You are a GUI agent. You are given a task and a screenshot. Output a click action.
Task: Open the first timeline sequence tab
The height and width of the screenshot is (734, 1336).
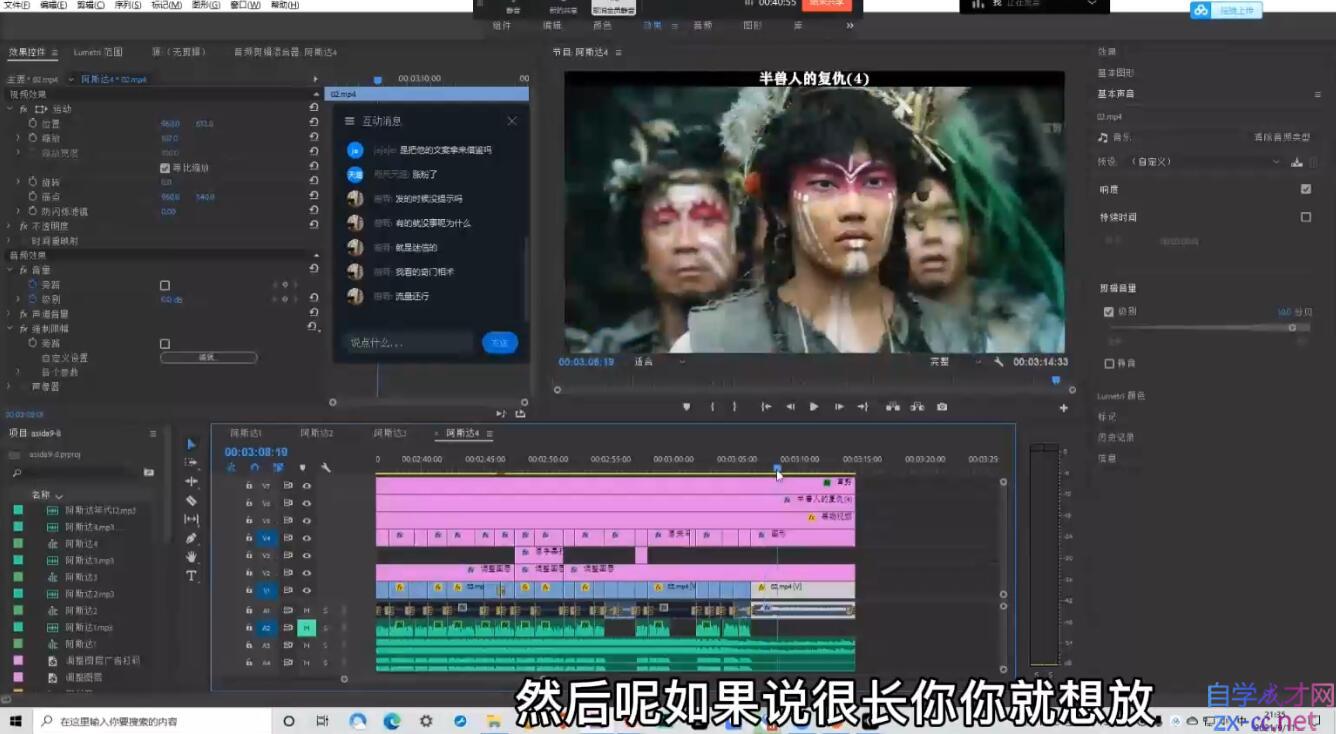click(x=246, y=433)
